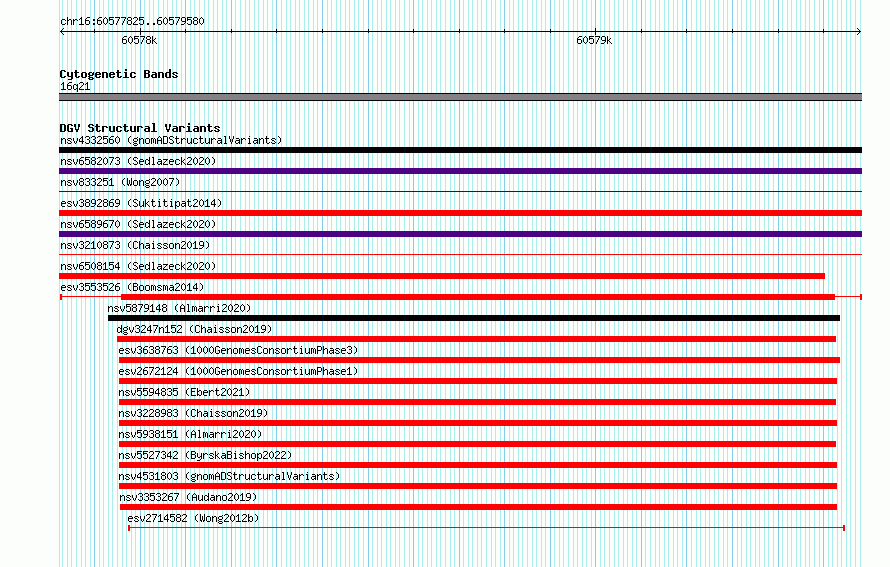Click esv2714582 (Wong2012b) label
The height and width of the screenshot is (567, 890).
(193, 518)
